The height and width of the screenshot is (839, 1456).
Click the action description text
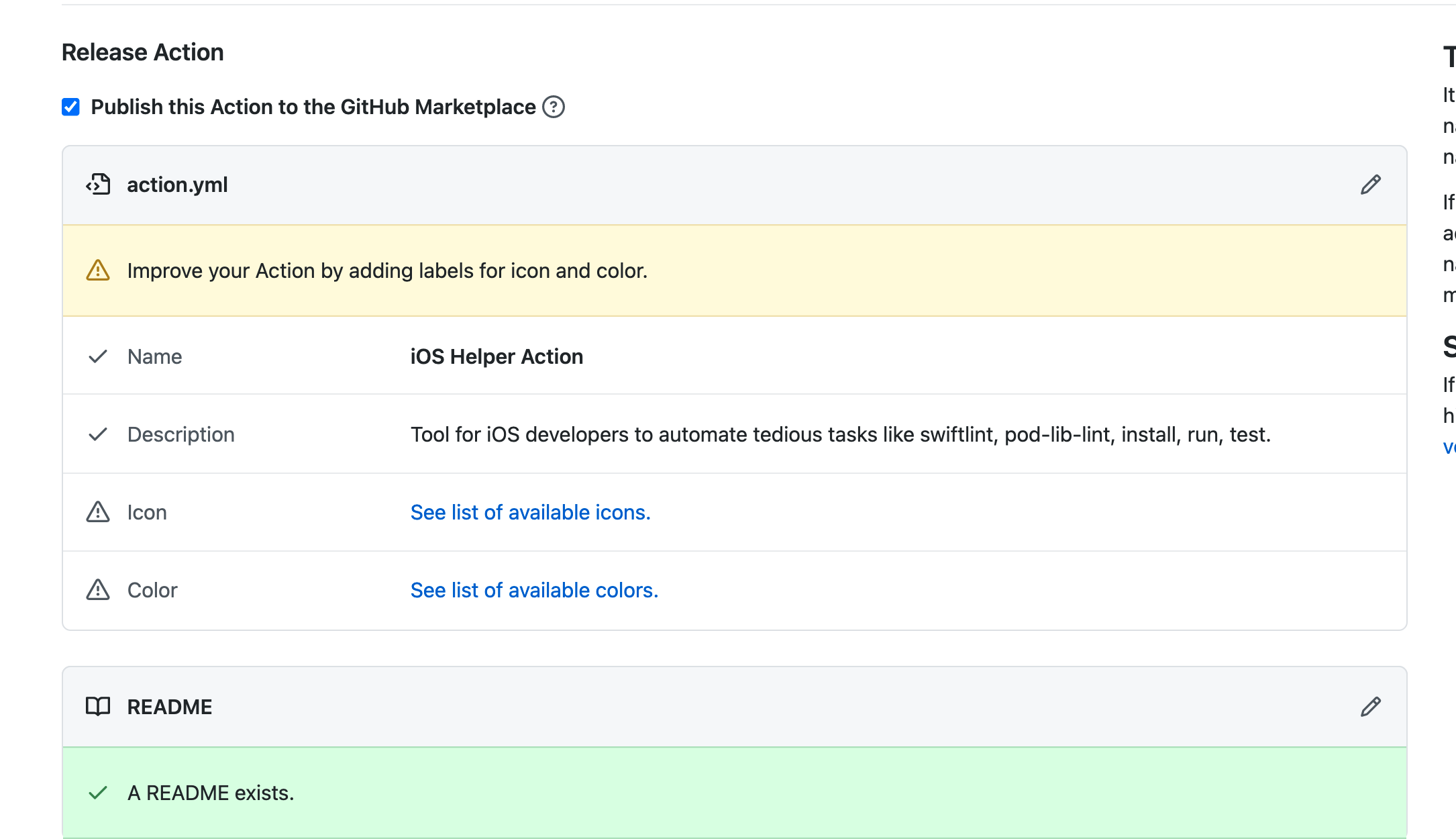point(840,434)
